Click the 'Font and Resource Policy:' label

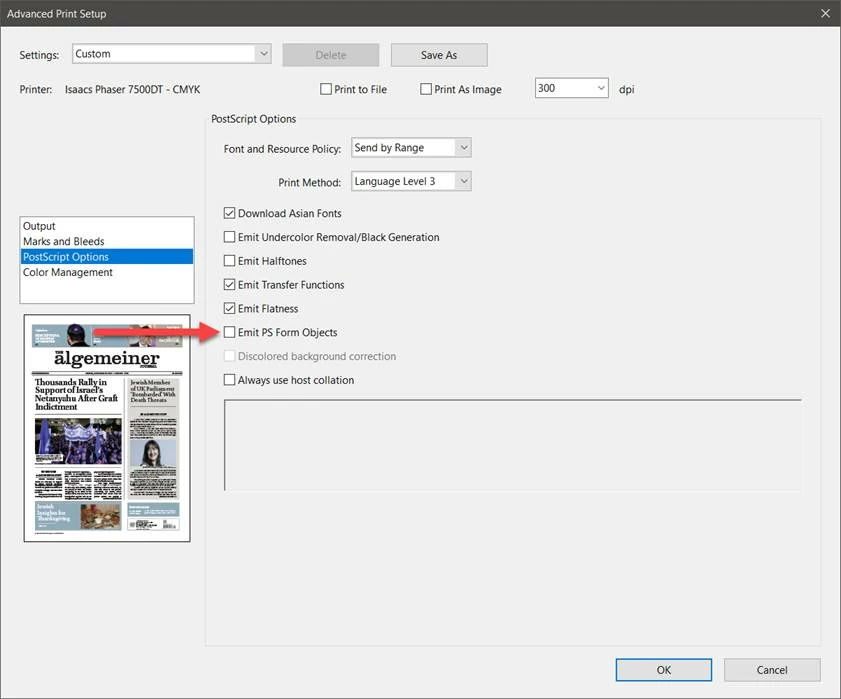click(283, 149)
